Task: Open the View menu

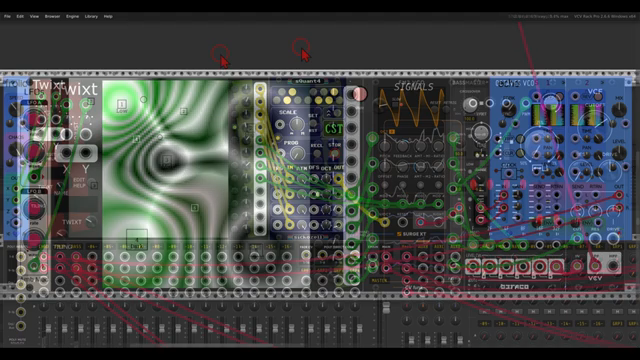Action: click(34, 16)
